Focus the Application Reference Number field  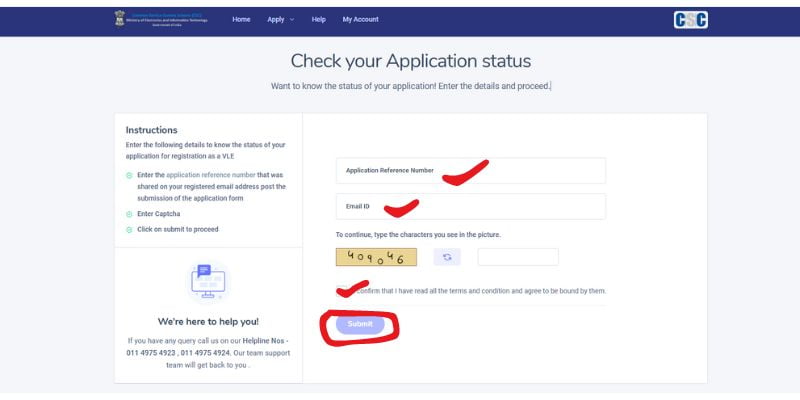471,170
